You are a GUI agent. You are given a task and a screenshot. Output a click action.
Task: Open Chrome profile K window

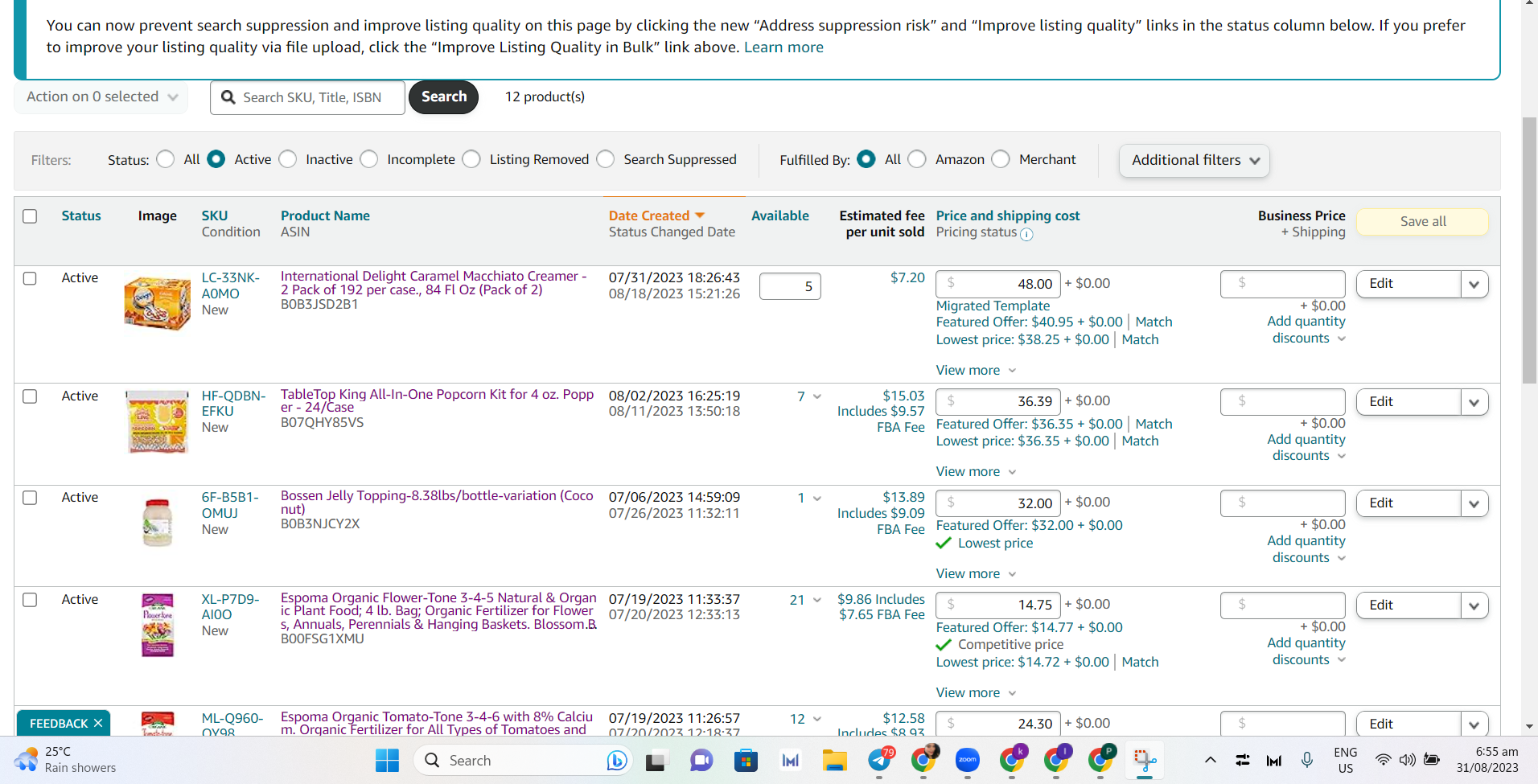point(1013,759)
